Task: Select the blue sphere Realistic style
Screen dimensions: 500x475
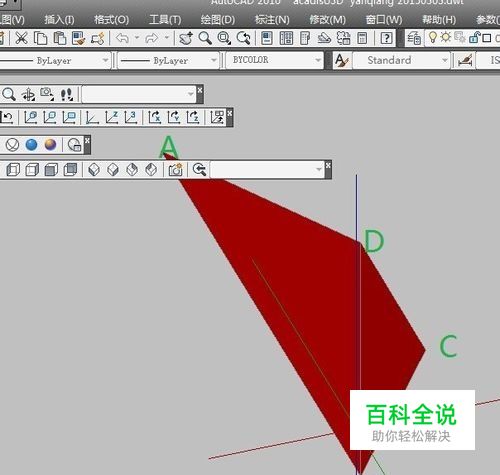Action: pyautogui.click(x=32, y=145)
